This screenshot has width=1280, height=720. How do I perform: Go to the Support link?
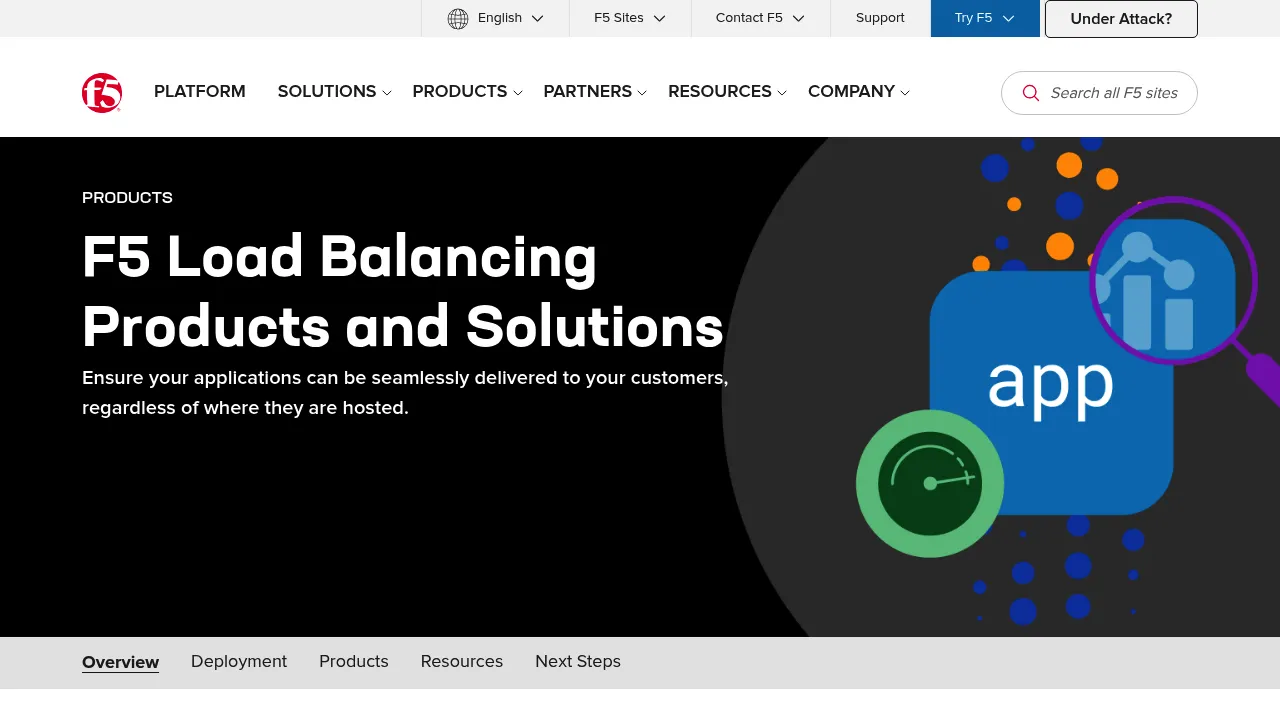880,18
